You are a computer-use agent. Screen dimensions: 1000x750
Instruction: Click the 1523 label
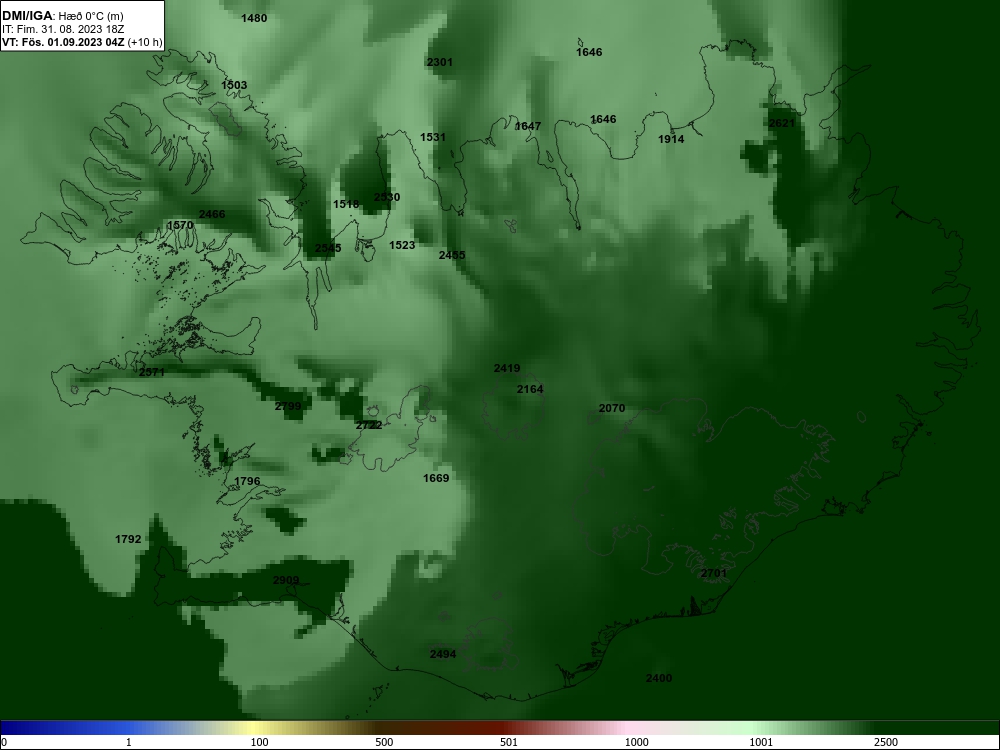click(x=402, y=246)
